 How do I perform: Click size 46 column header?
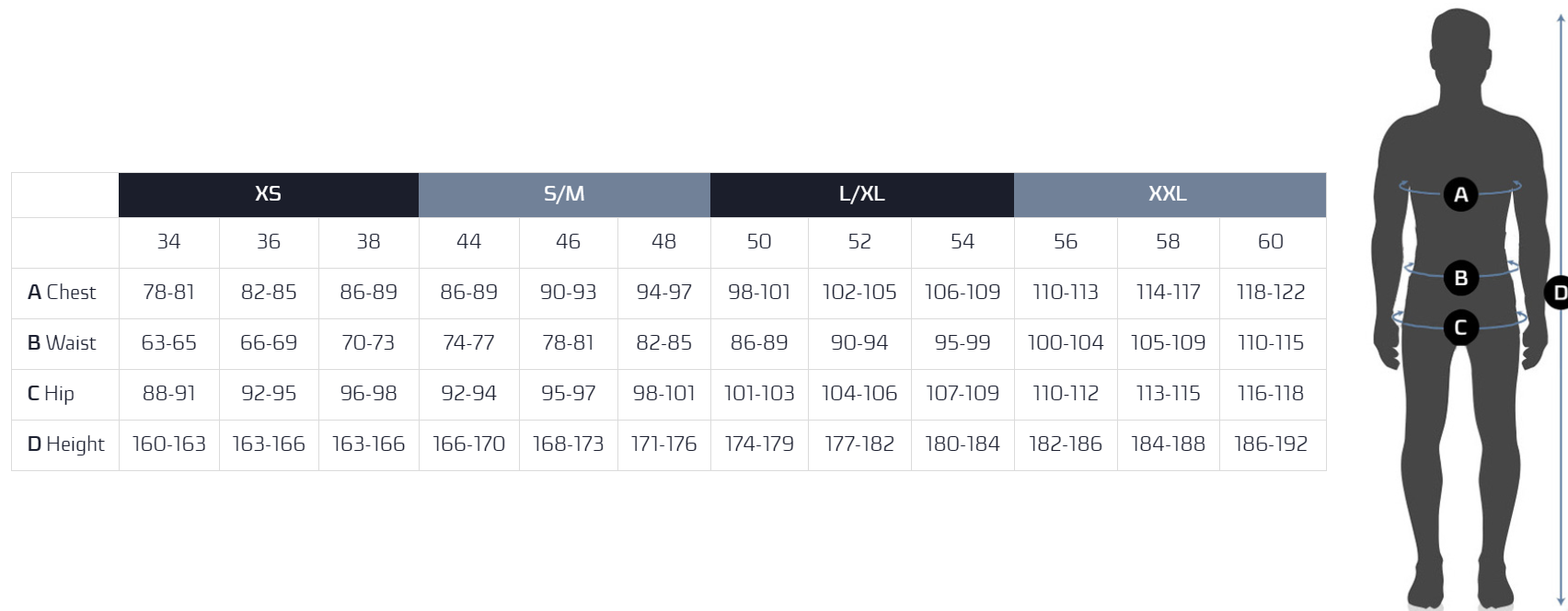tap(568, 242)
